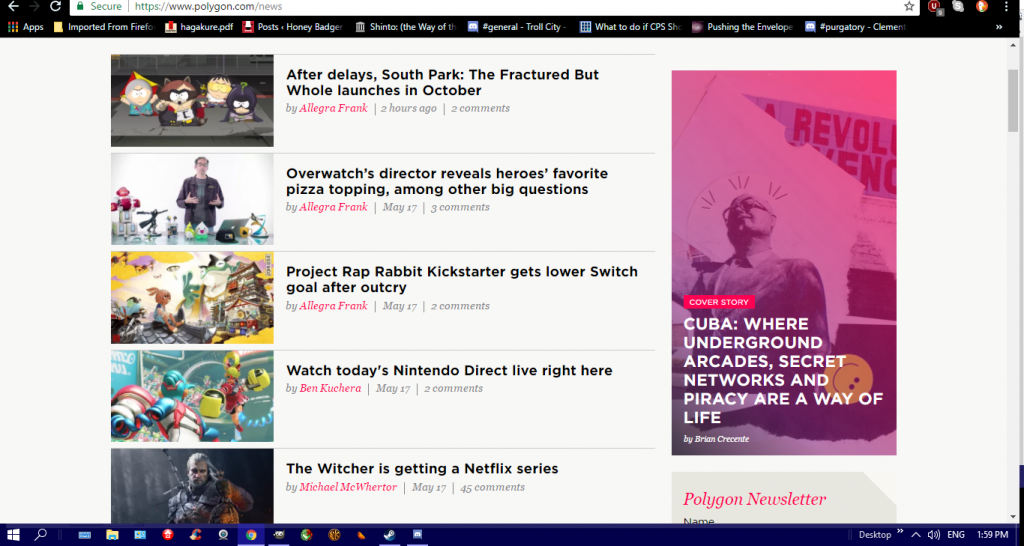Screen dimensions: 1024x546
Task: Expand the Desktop toolbar chevron
Action: (901, 532)
